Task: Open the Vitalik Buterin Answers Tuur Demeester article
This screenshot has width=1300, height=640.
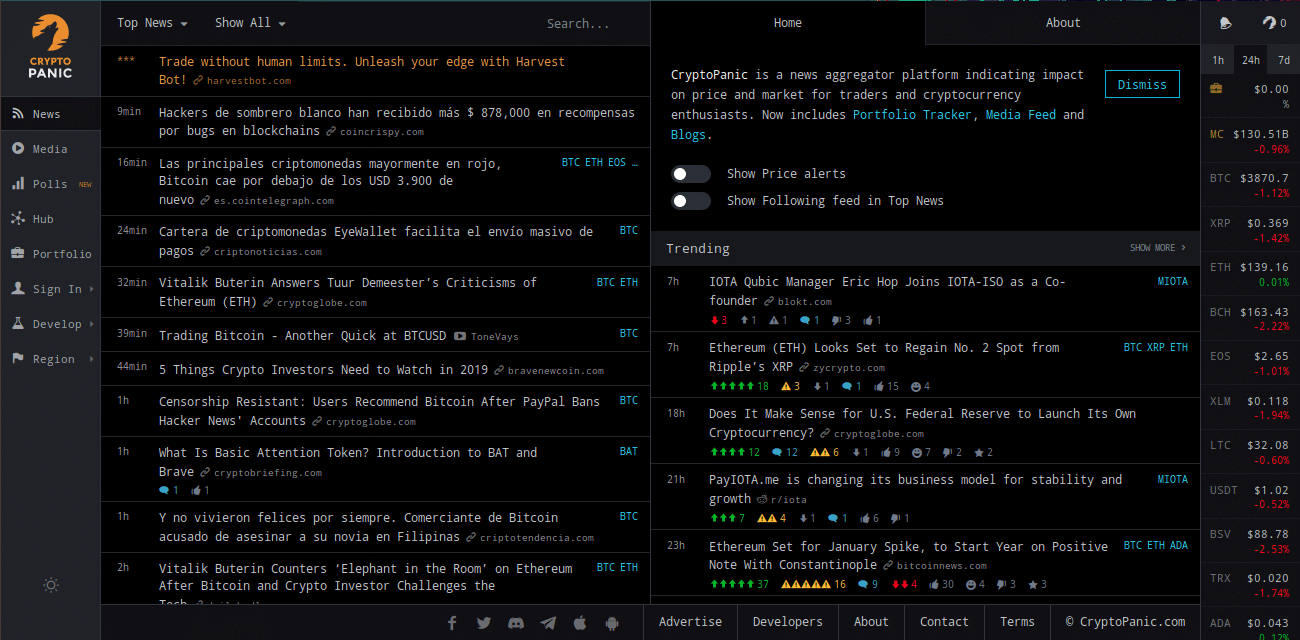Action: coord(348,292)
